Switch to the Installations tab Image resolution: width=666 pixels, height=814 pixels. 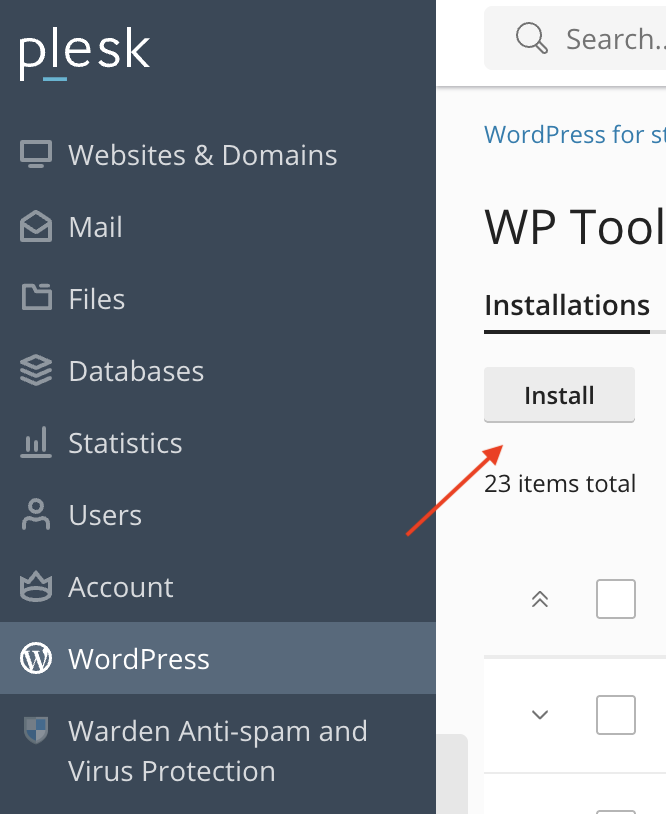tap(566, 305)
